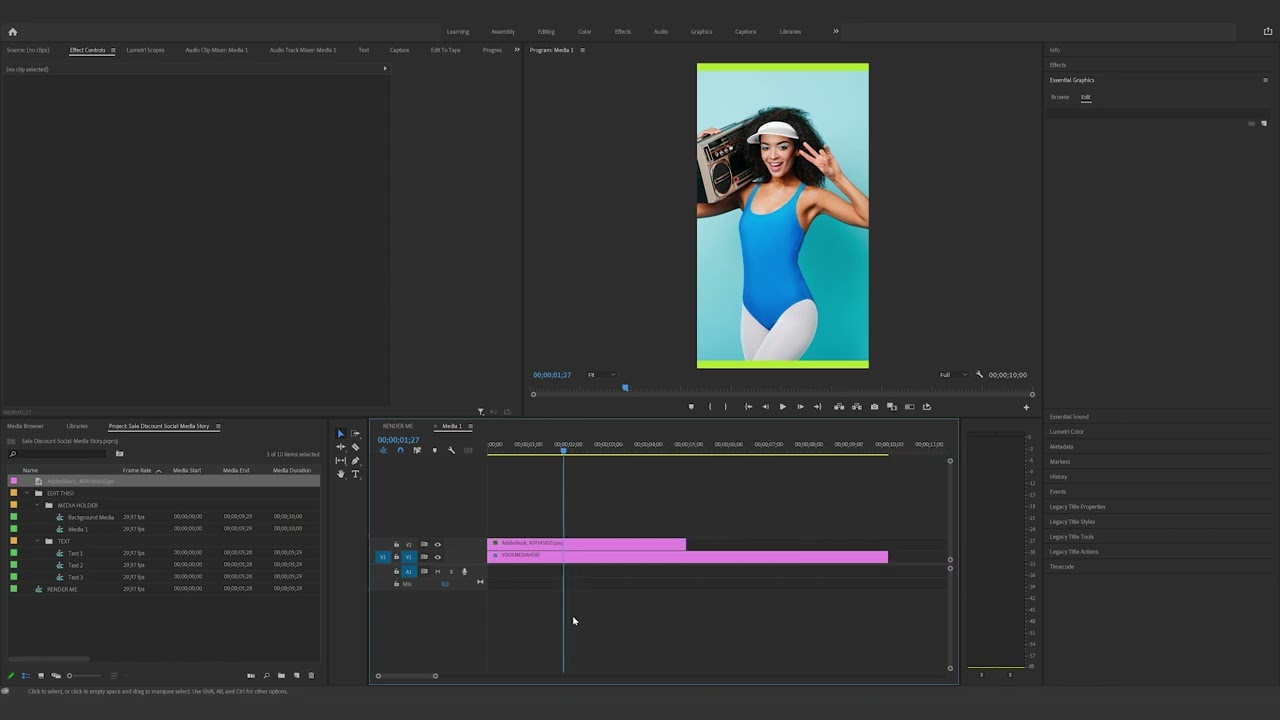Screen dimensions: 1280x720
Task: Expand the History panel
Action: tap(1058, 477)
